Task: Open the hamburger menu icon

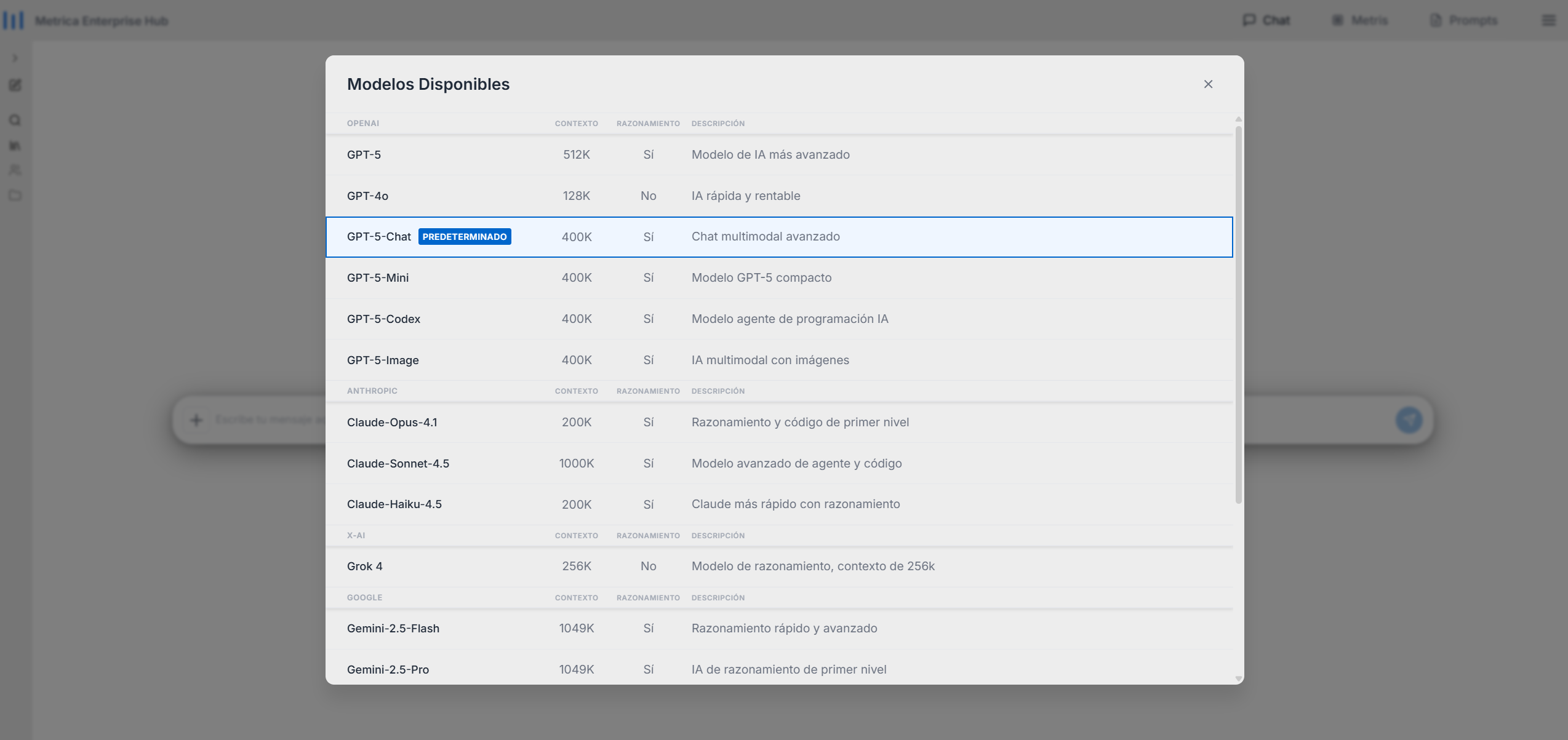Action: click(1548, 20)
